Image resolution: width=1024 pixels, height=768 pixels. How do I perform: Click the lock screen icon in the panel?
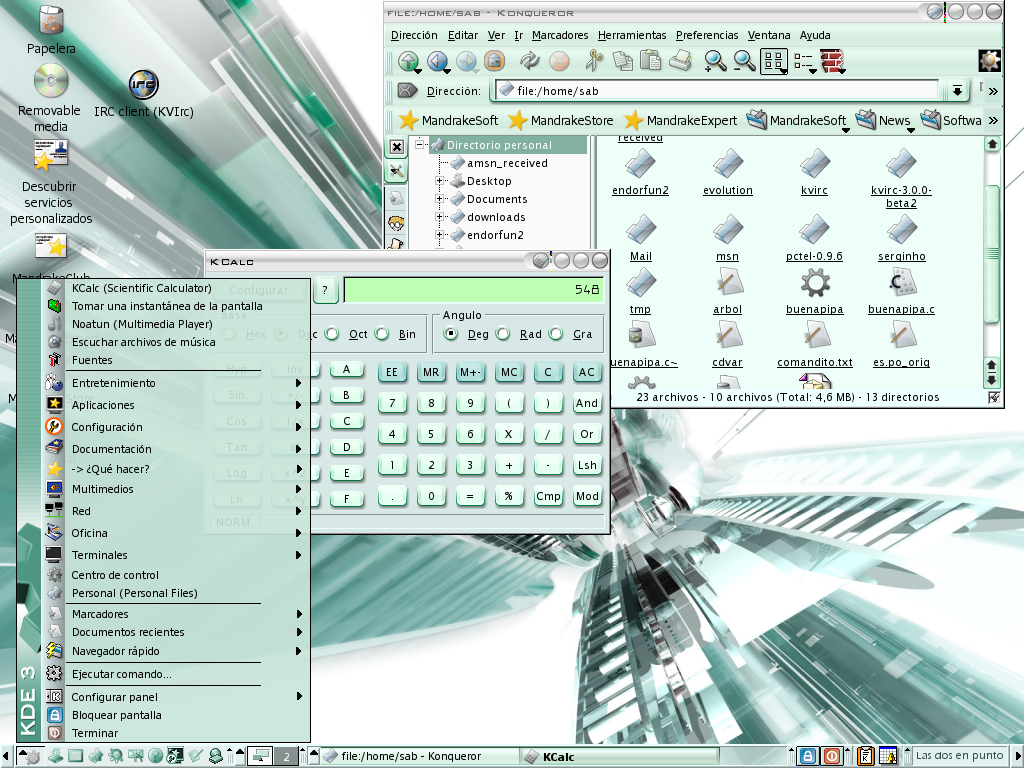click(807, 756)
